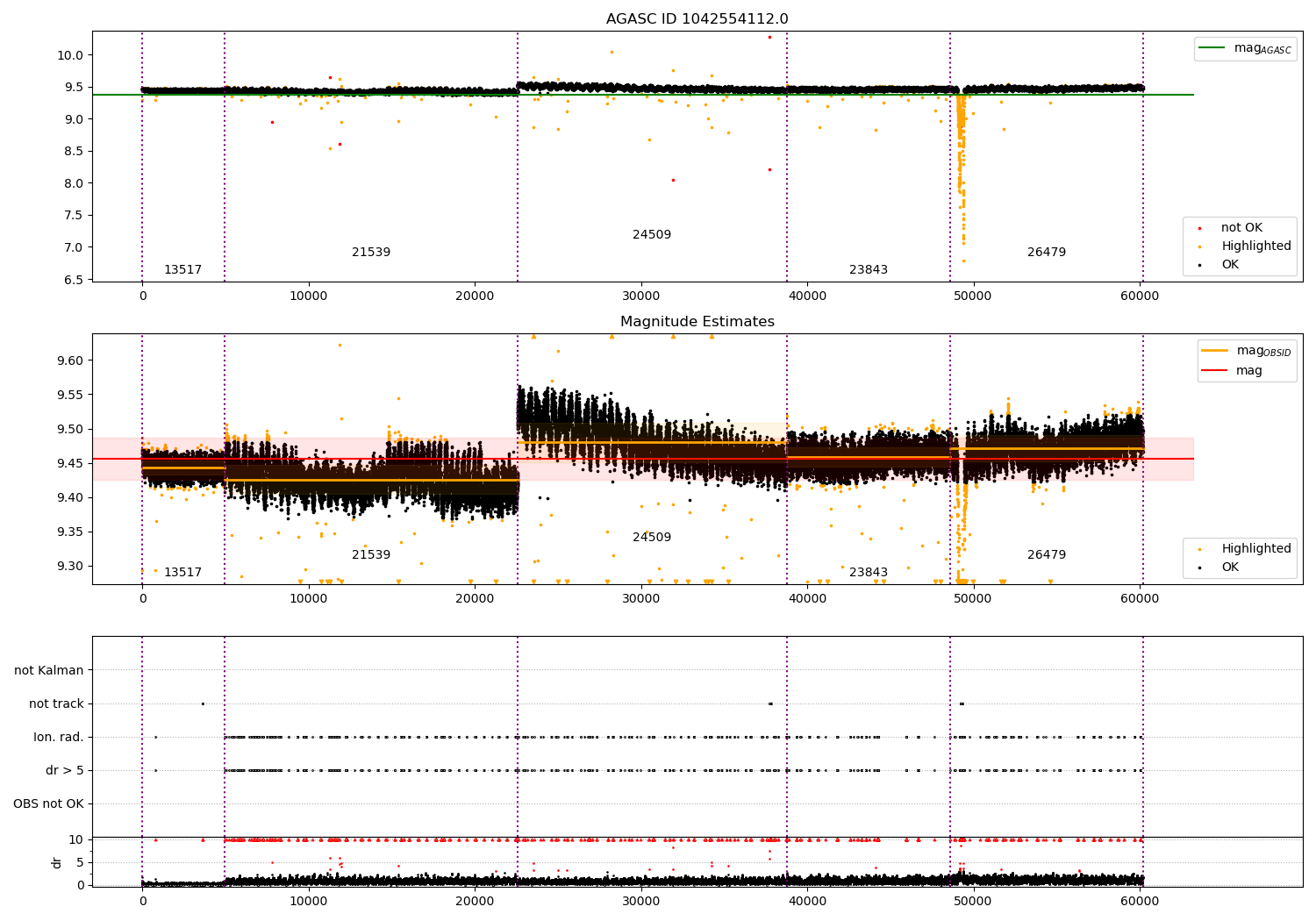Click the mag OBSID legend label
1316x921 pixels.
(1264, 351)
